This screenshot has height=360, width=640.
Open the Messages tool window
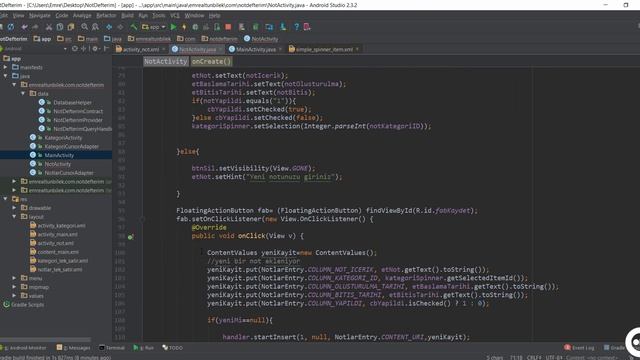pos(73,348)
